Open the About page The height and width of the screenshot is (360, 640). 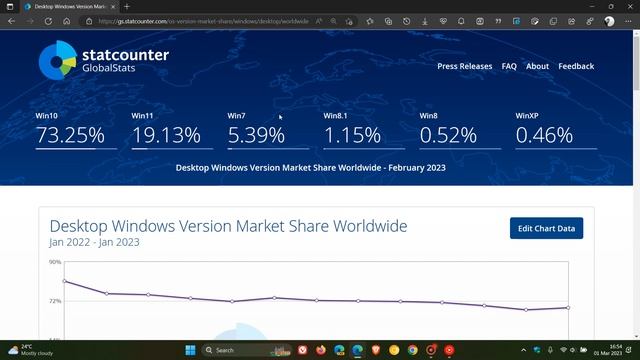pos(537,66)
